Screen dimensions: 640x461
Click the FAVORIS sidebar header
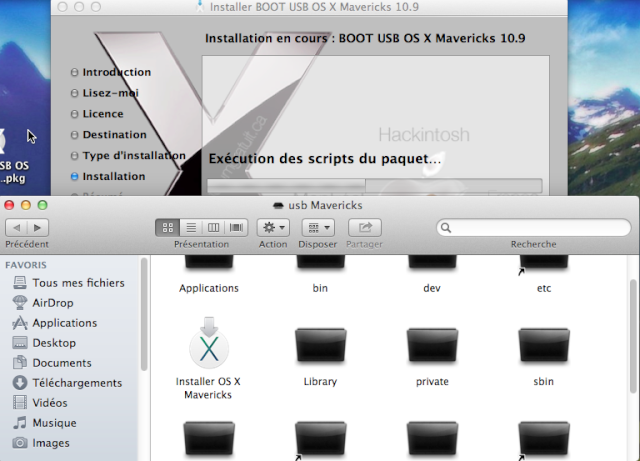(x=26, y=265)
